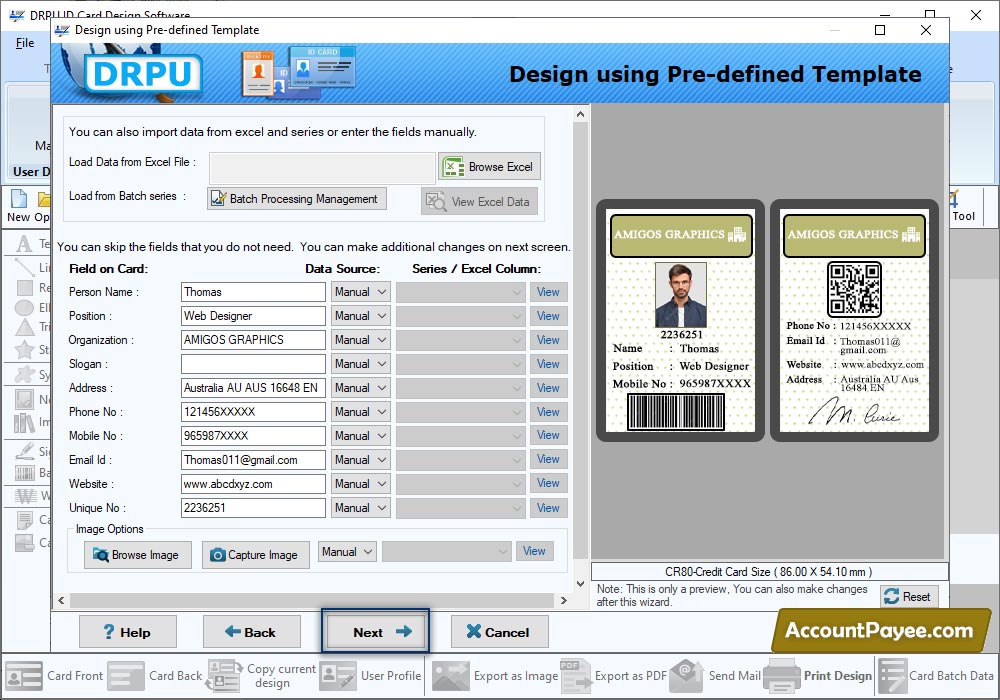Screen dimensions: 1000x700
Task: Click the Website input field
Action: [253, 484]
